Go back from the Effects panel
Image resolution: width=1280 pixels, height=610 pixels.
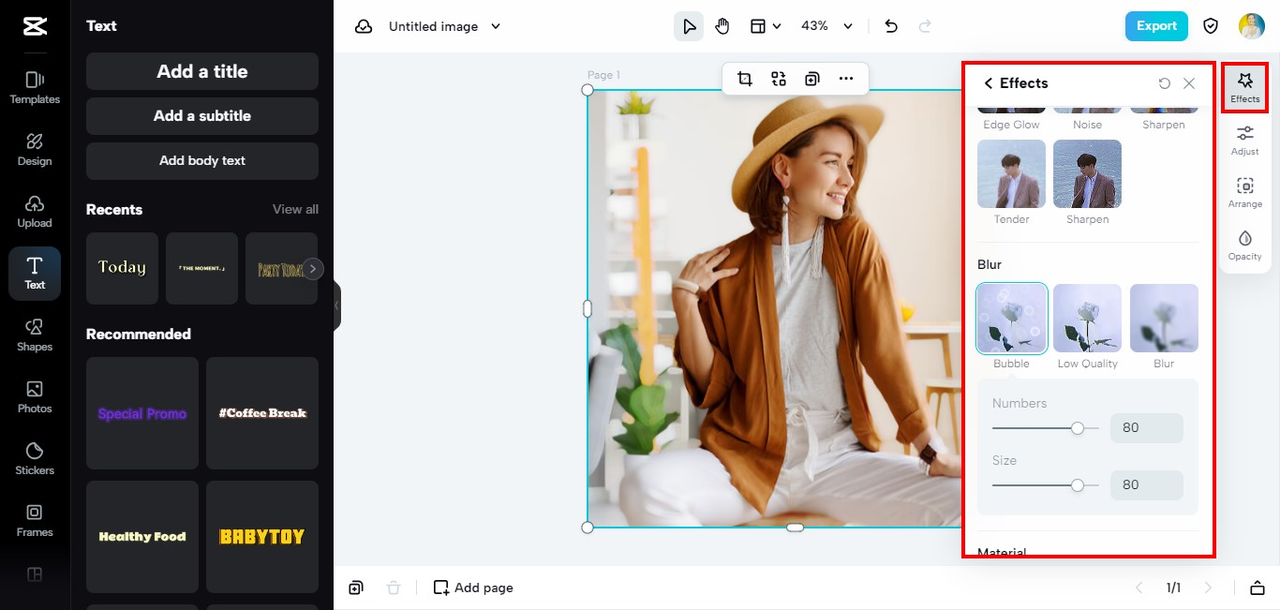[x=988, y=84]
